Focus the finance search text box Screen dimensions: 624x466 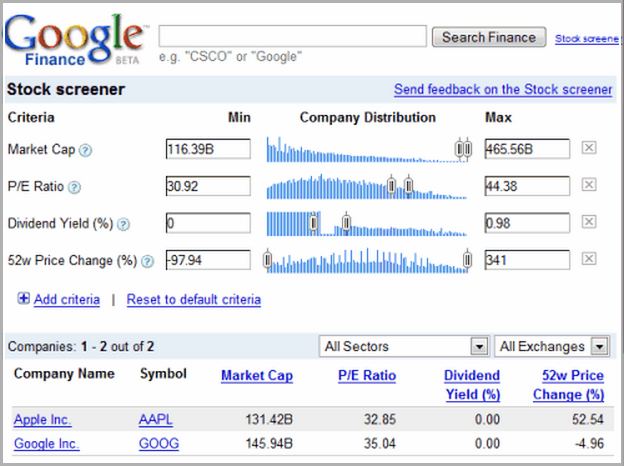[x=292, y=36]
